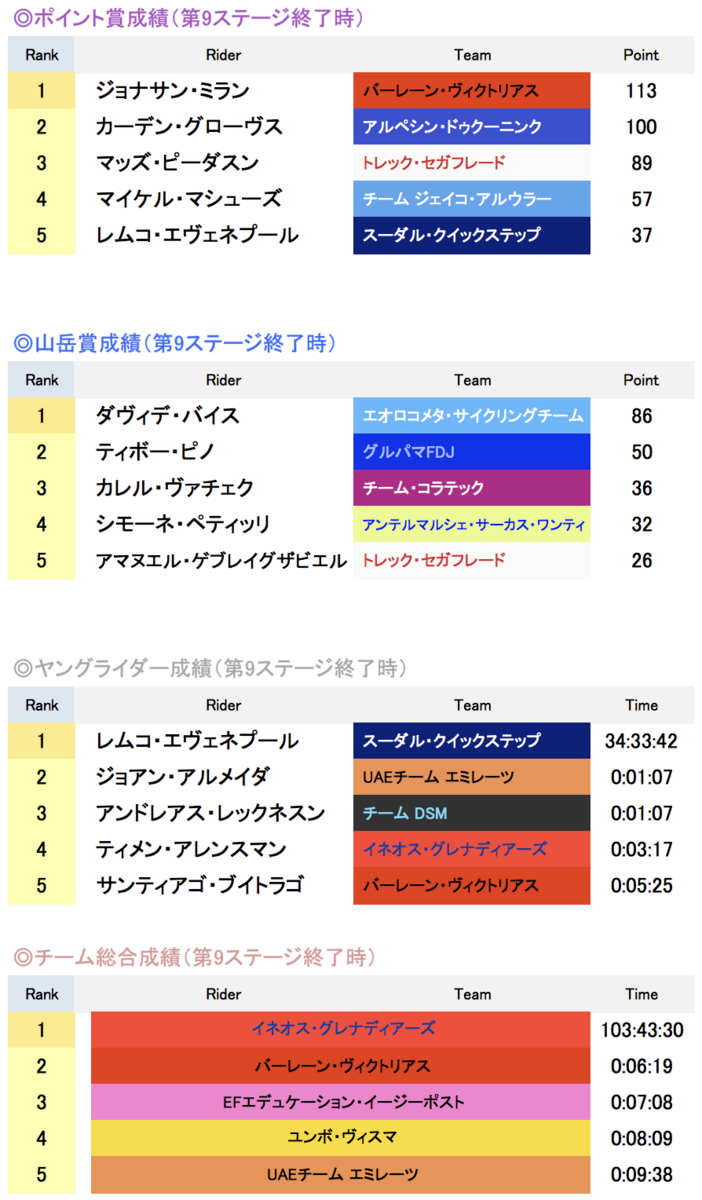Select rider サンティアゴ・ブイトラゴ
702x1200 pixels.
tap(199, 885)
